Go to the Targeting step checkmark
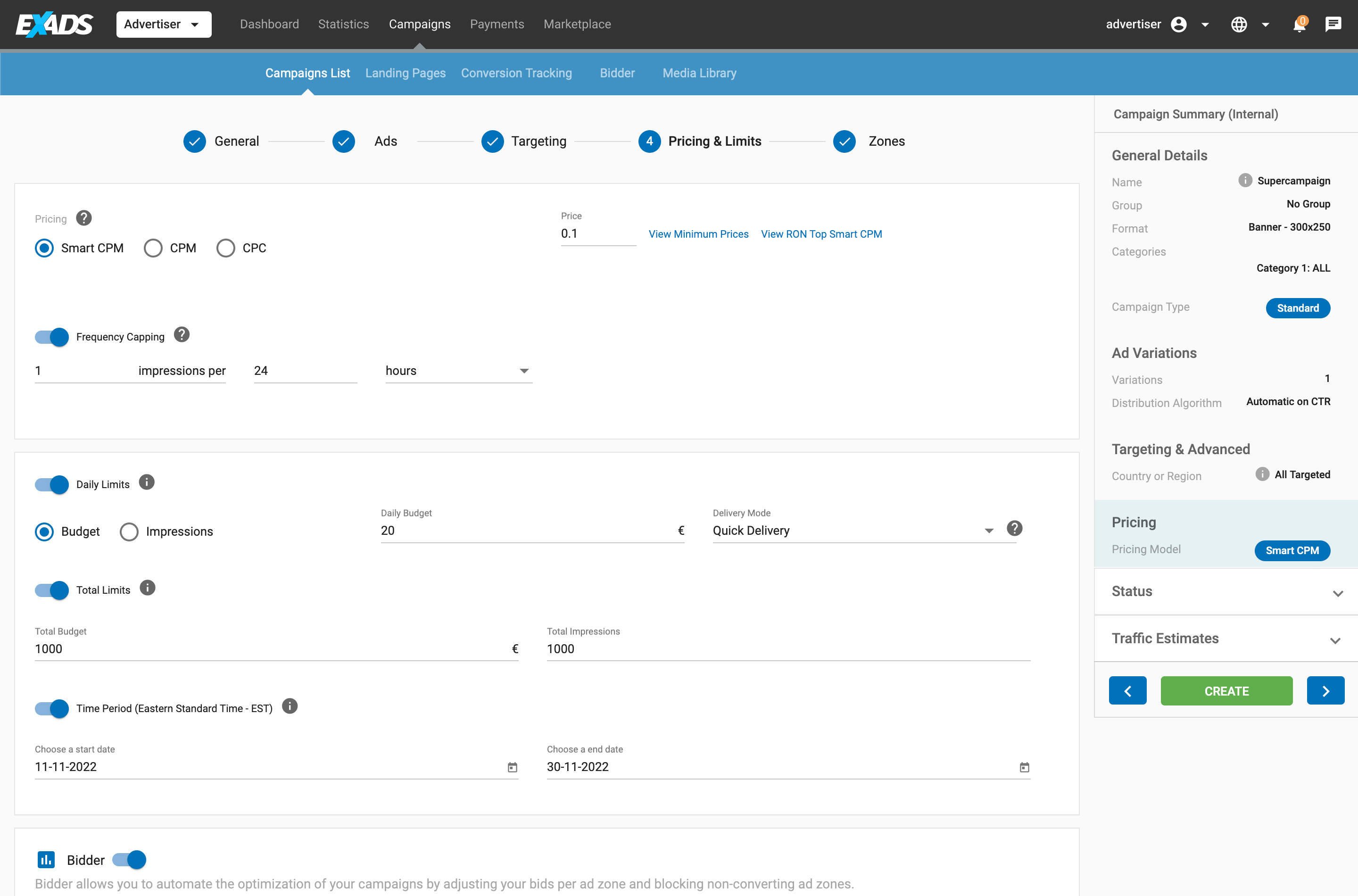This screenshot has height=896, width=1358. (492, 141)
